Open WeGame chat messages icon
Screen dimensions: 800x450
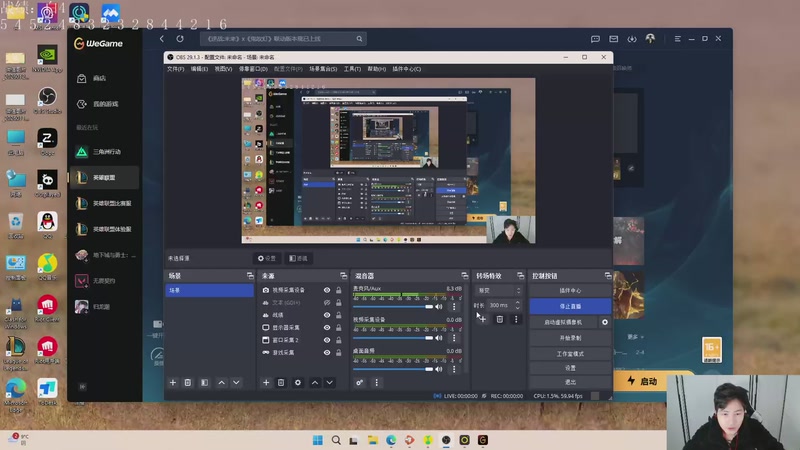coord(595,39)
